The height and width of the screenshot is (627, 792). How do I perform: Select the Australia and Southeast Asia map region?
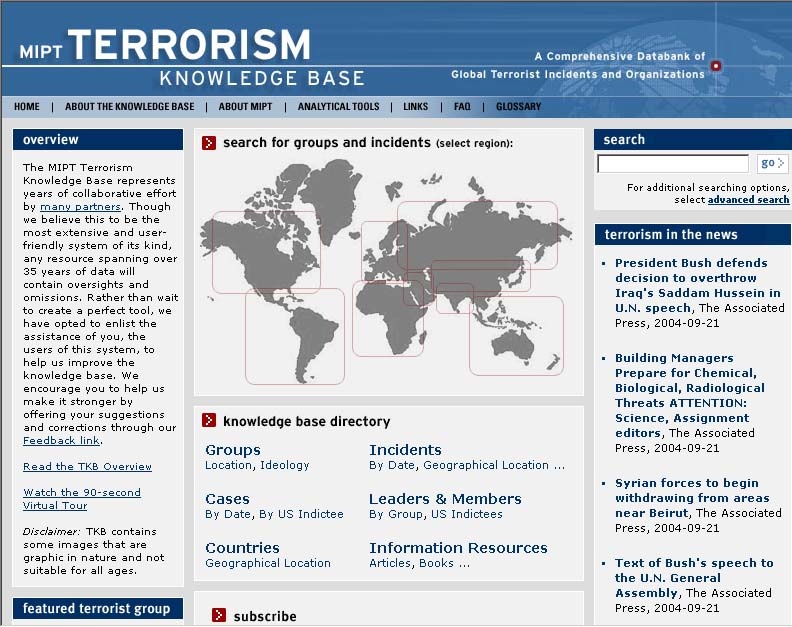(x=516, y=336)
